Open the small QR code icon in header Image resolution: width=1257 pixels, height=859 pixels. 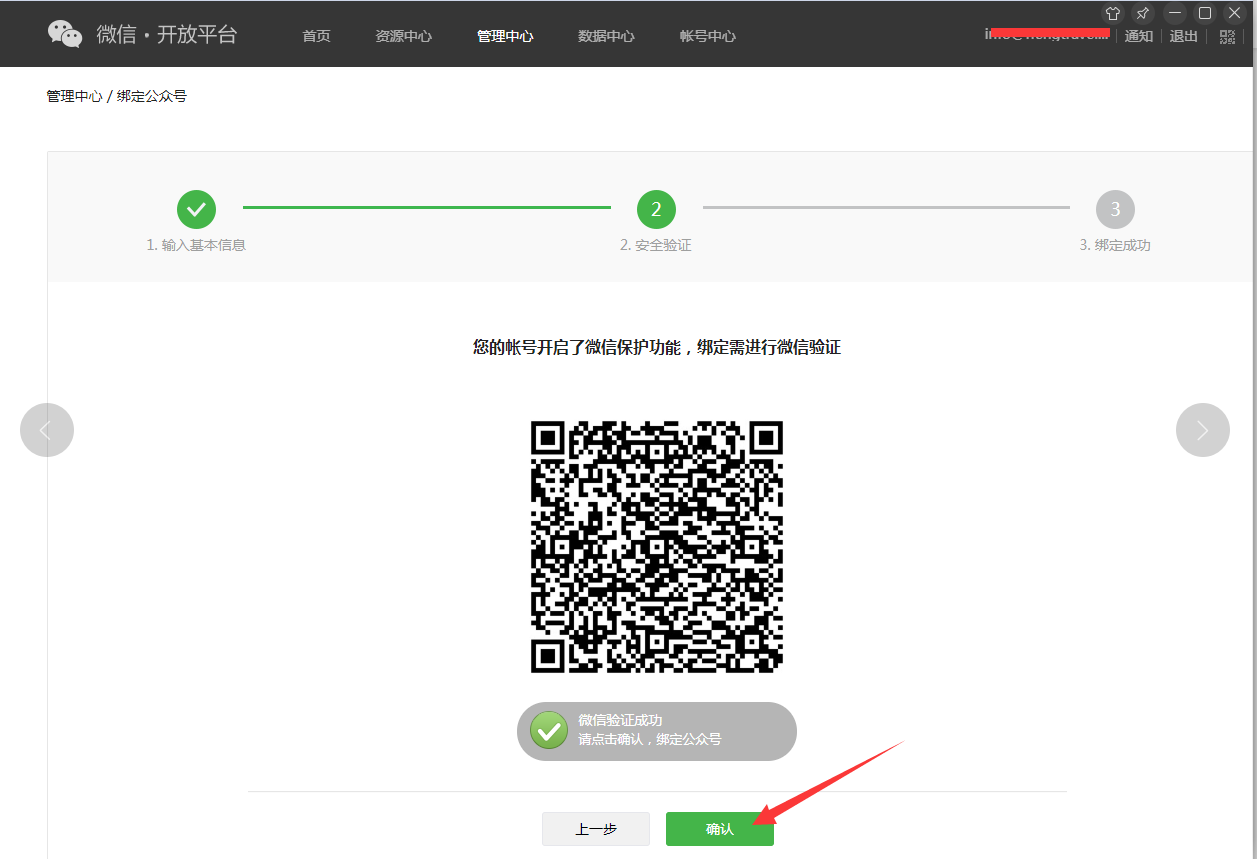point(1227,37)
